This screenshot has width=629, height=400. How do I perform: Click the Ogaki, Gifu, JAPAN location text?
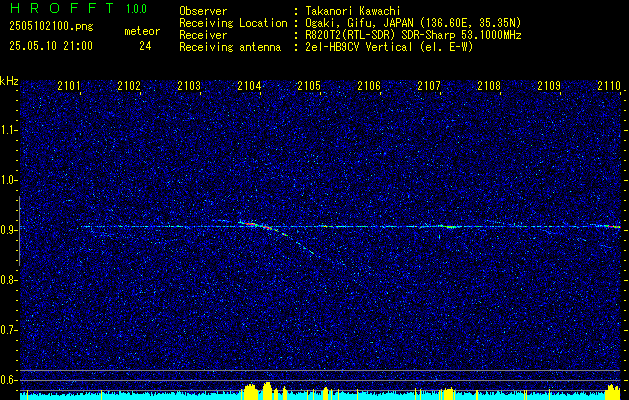point(413,23)
